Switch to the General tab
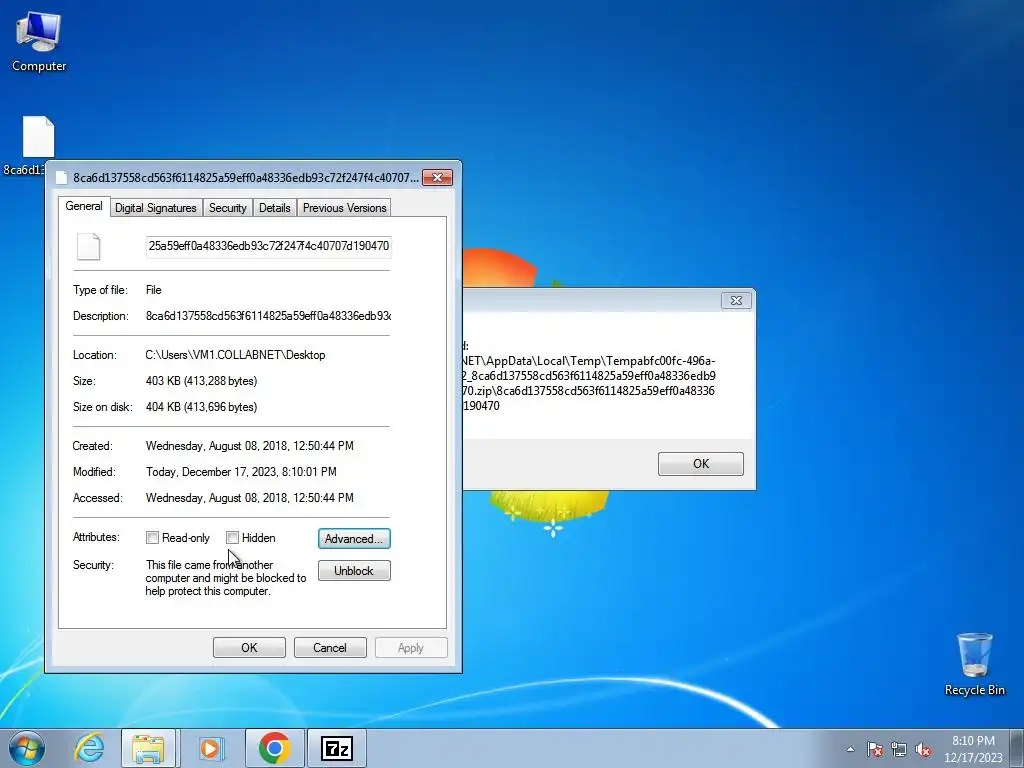1024x768 pixels. pyautogui.click(x=84, y=206)
